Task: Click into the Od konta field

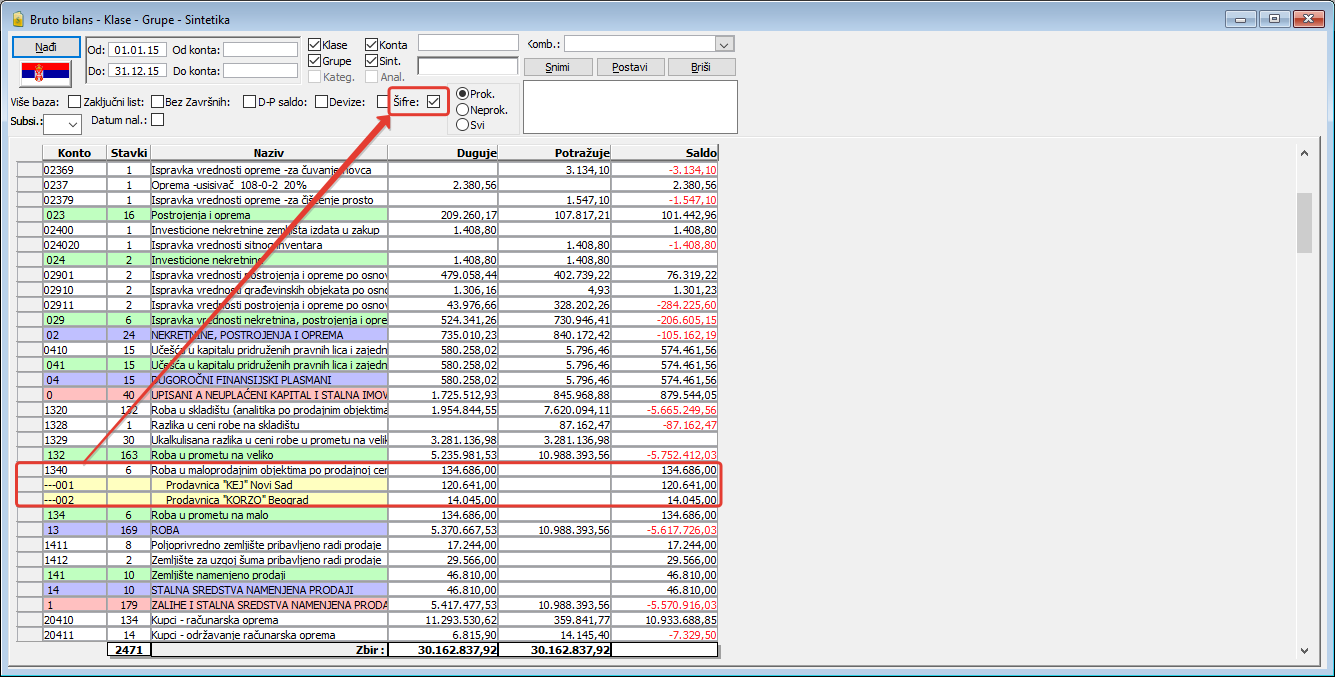Action: (260, 50)
